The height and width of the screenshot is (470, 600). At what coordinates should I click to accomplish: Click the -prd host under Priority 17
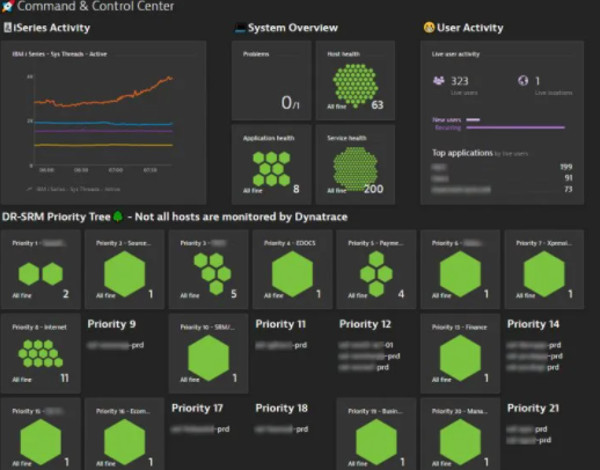(200, 429)
